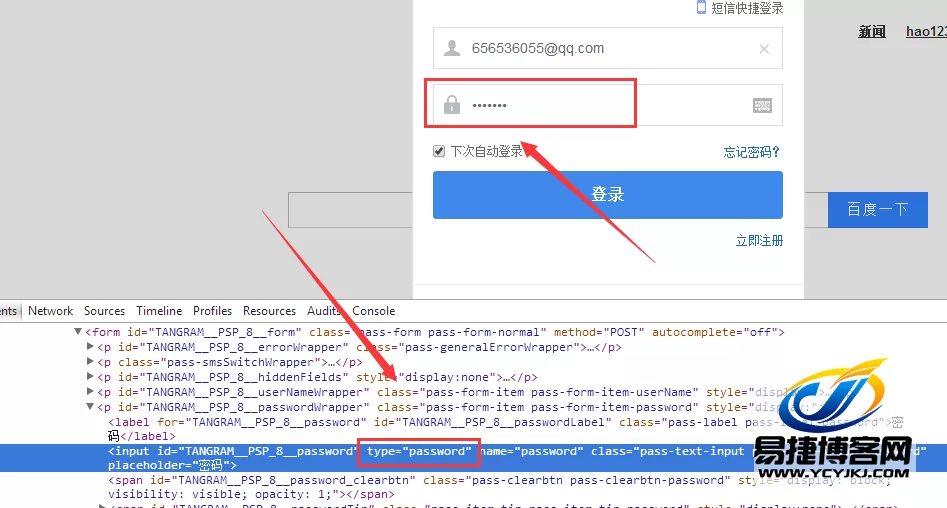947x508 pixels.
Task: Click the 下次自动登录 label text
Action: 487,151
